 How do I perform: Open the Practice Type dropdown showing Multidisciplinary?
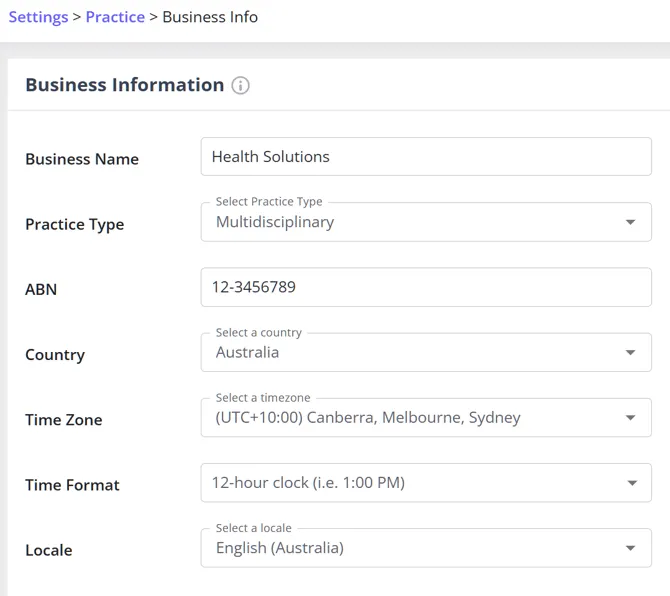click(x=426, y=222)
